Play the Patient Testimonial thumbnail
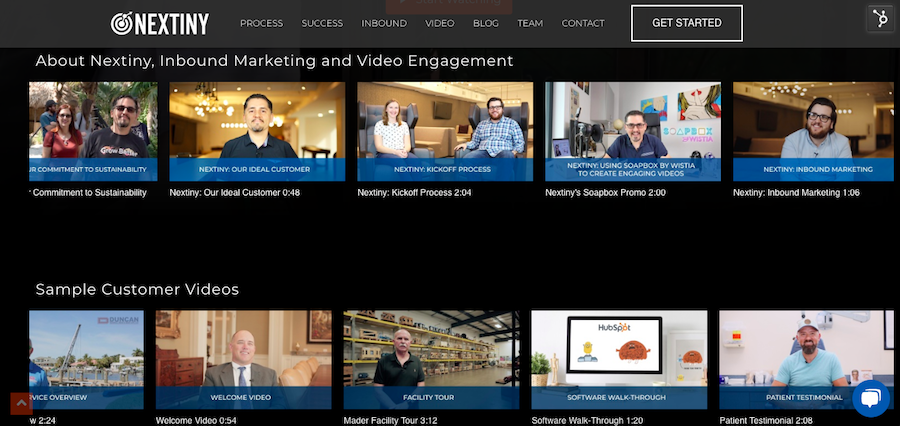900x426 pixels. pos(806,360)
